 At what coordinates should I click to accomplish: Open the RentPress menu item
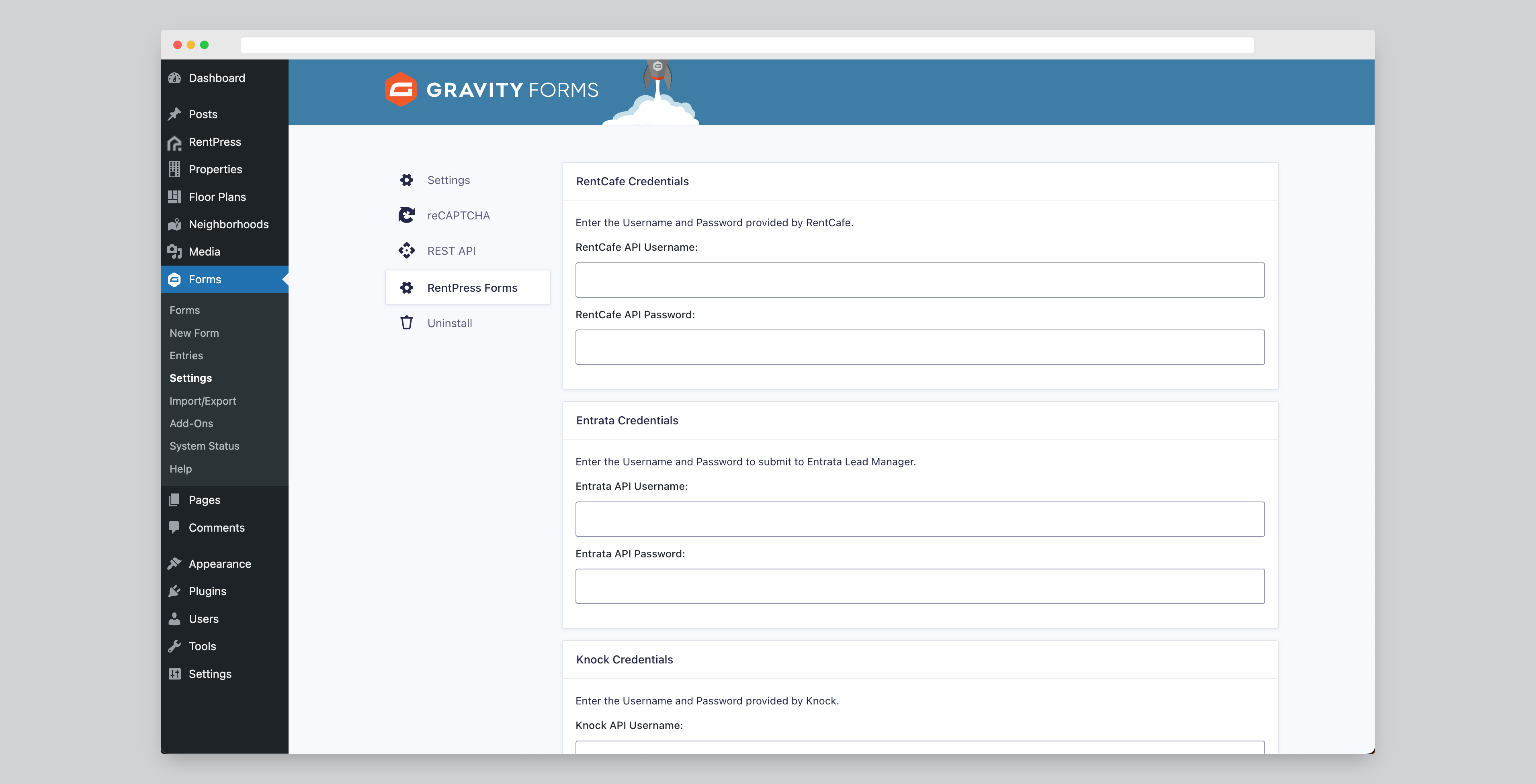(224, 142)
